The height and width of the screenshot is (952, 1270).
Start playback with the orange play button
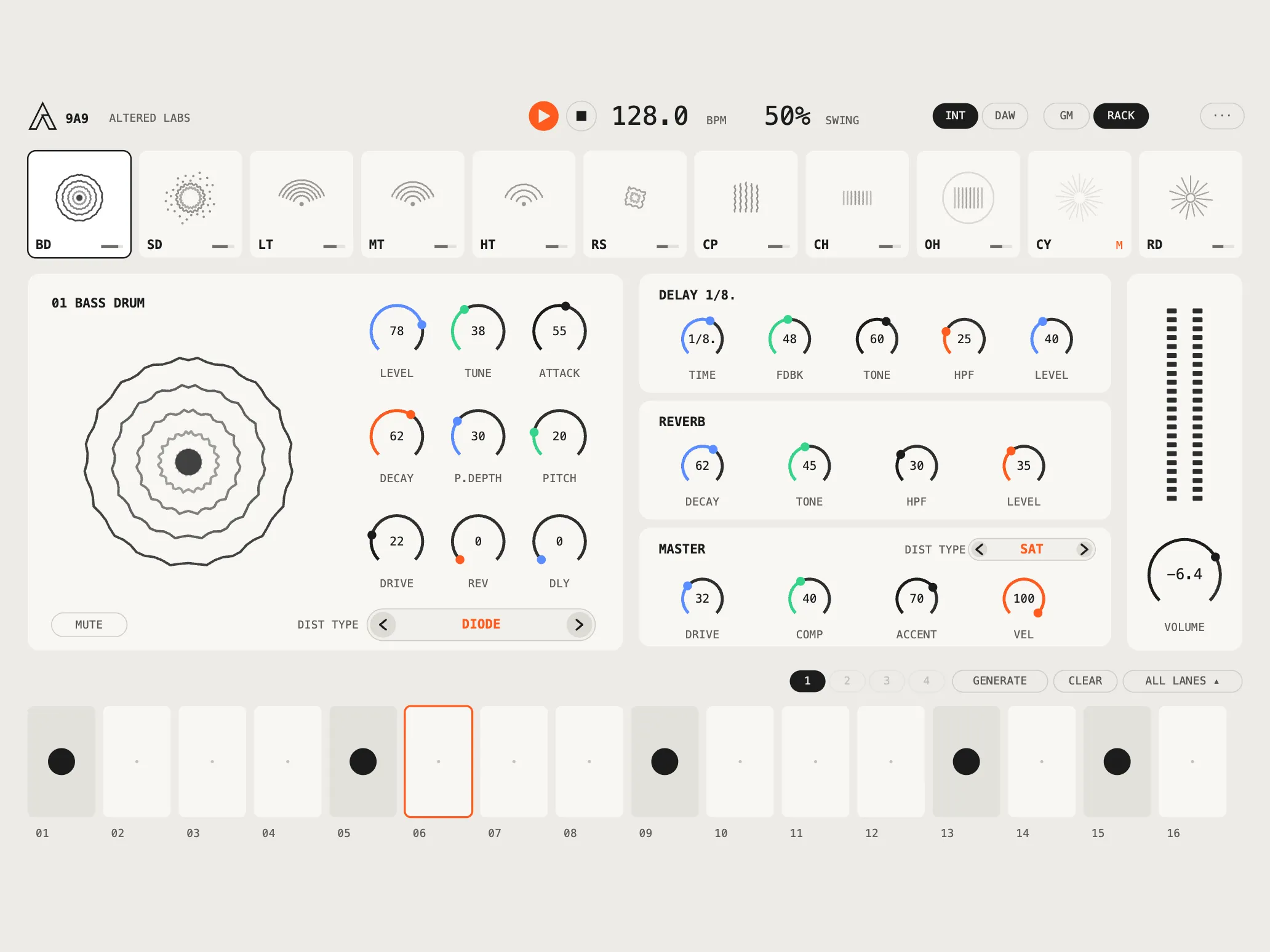pos(543,116)
